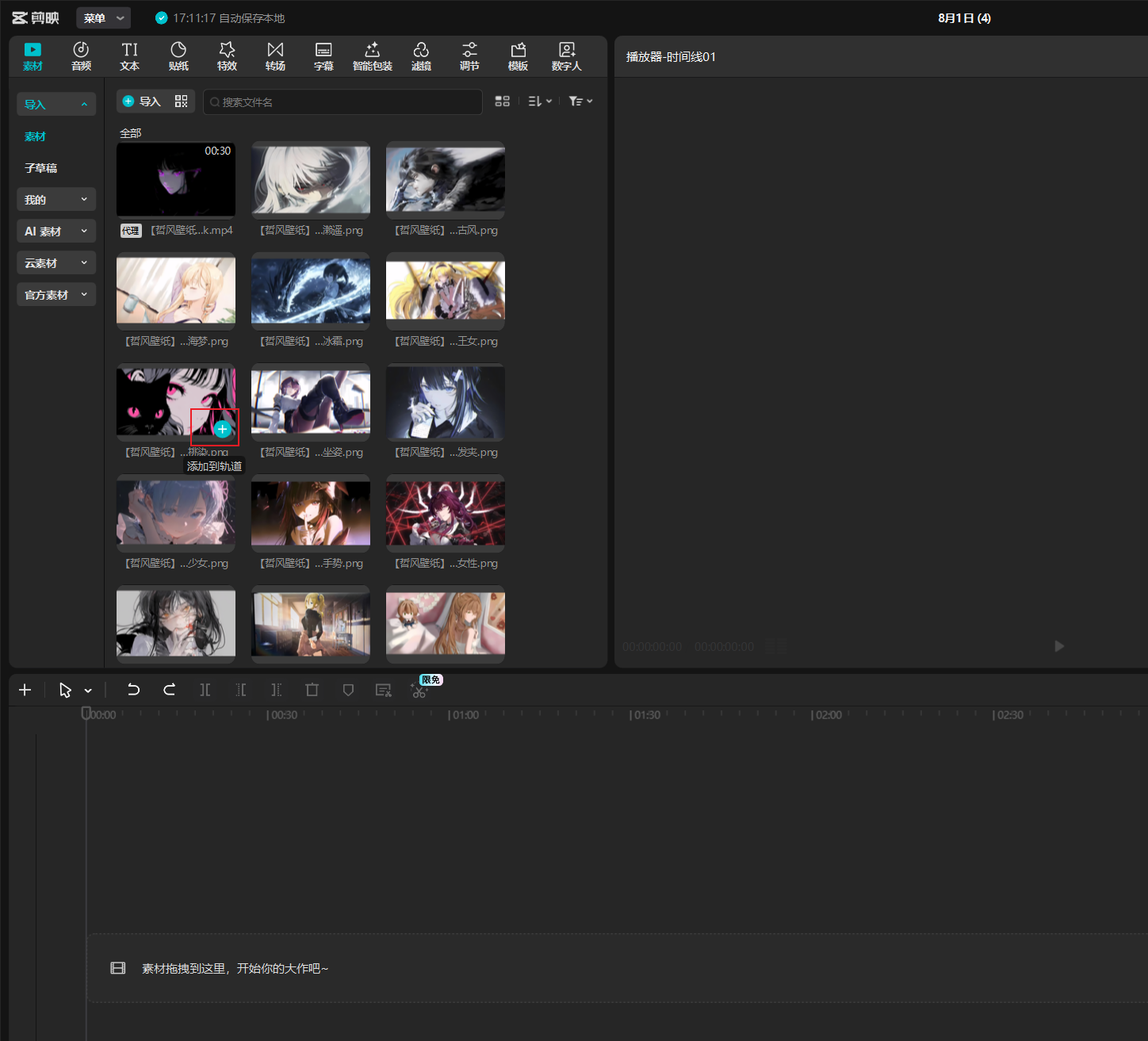1148x1041 pixels.
Task: Click the trim-left tool in timeline toolbar
Action: coord(241,690)
